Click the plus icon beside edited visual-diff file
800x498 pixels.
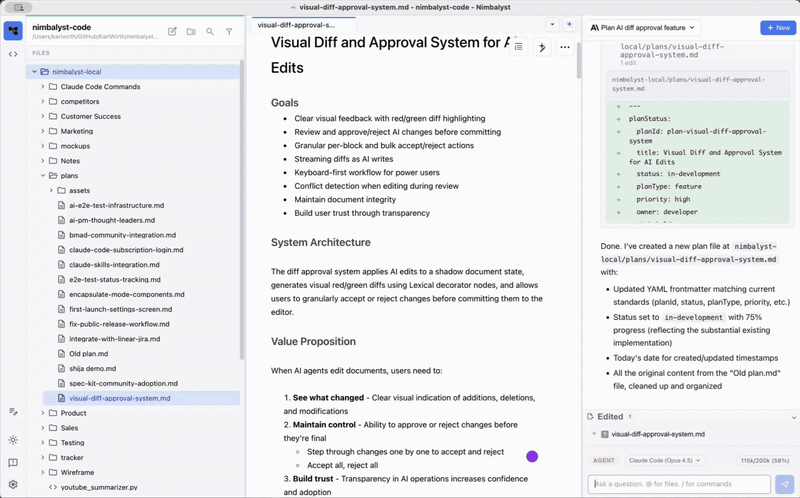(594, 434)
